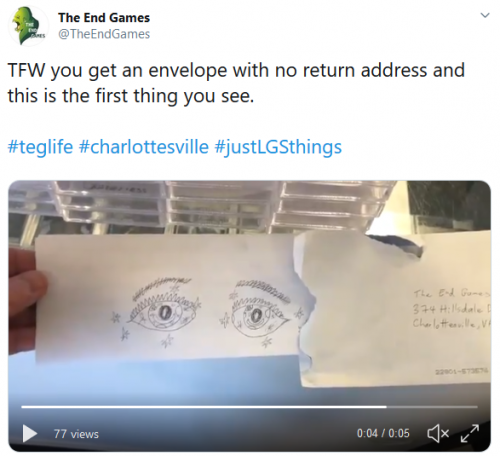Click the 0:04 / 0:05 time display

(383, 433)
